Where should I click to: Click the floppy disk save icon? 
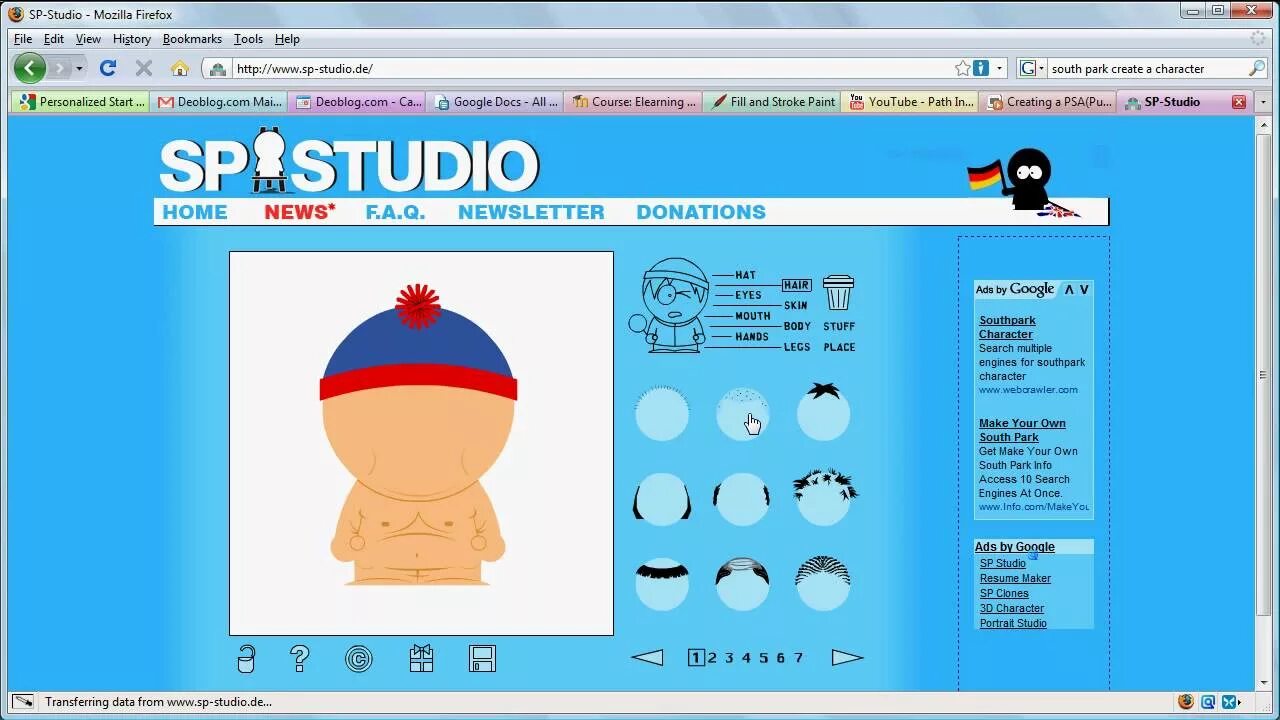482,658
